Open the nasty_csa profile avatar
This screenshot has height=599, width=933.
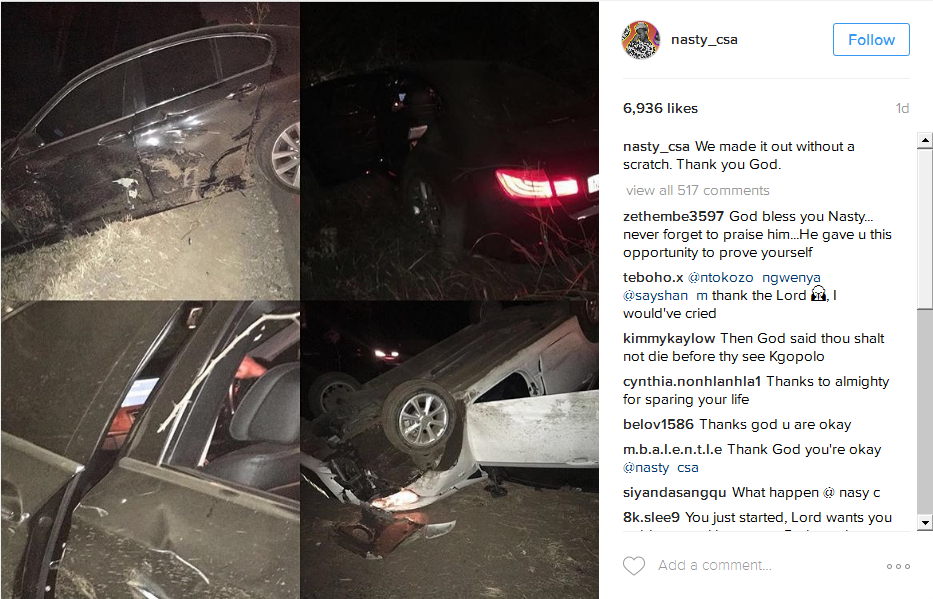(x=641, y=40)
